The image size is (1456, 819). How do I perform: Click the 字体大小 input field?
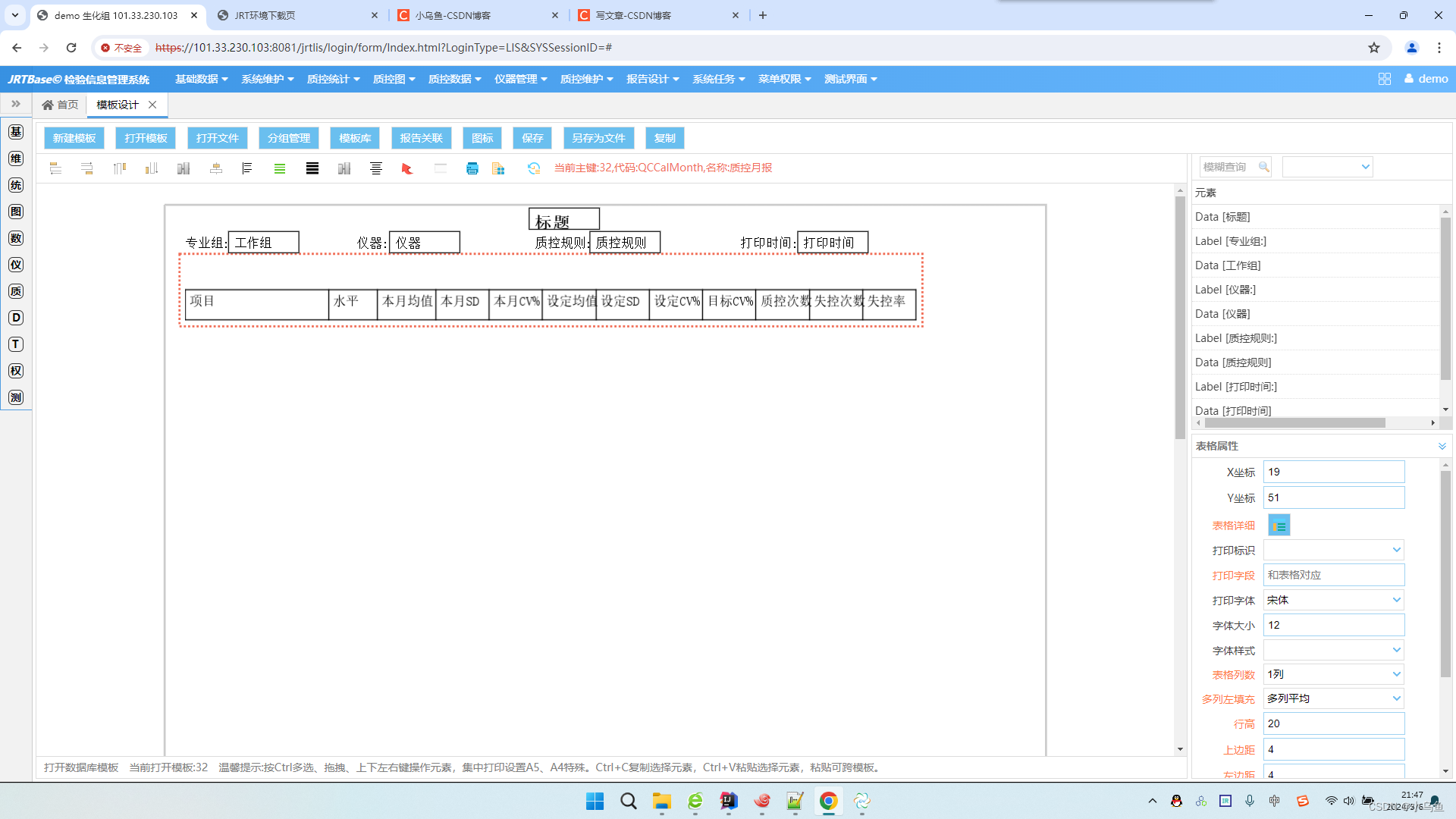pyautogui.click(x=1334, y=625)
